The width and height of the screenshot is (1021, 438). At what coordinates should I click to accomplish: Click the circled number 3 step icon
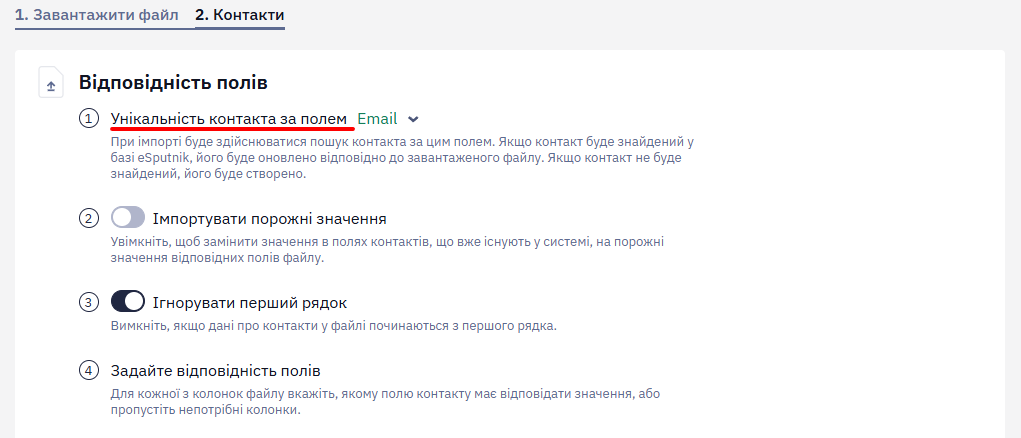coord(89,303)
